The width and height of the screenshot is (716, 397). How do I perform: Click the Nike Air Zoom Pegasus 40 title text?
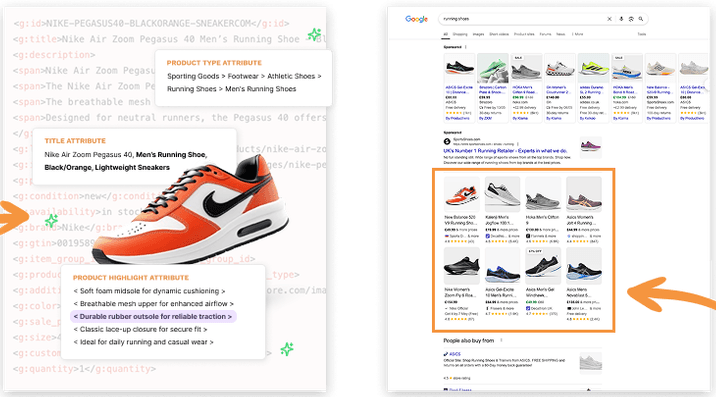(126, 161)
